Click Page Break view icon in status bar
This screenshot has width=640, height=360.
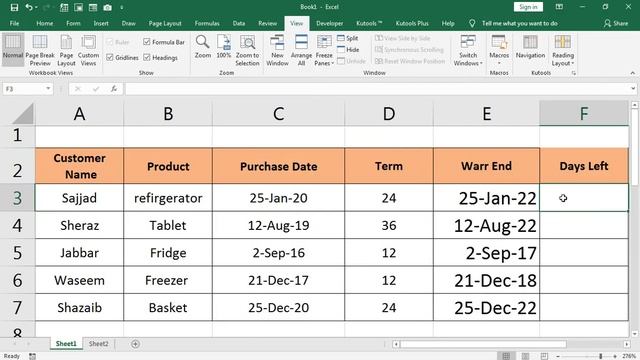pyautogui.click(x=544, y=356)
